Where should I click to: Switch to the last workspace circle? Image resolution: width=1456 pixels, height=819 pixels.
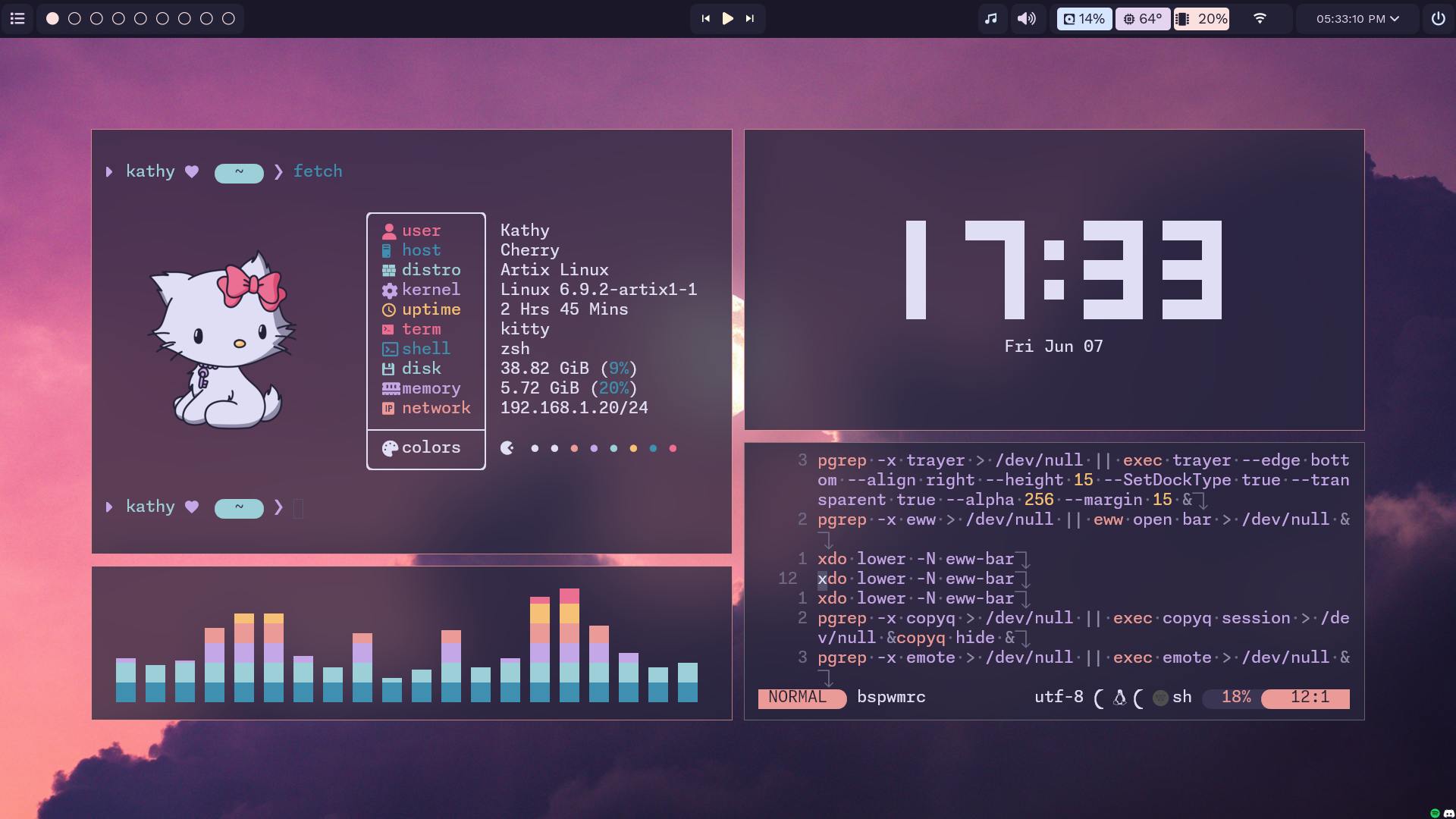click(228, 18)
